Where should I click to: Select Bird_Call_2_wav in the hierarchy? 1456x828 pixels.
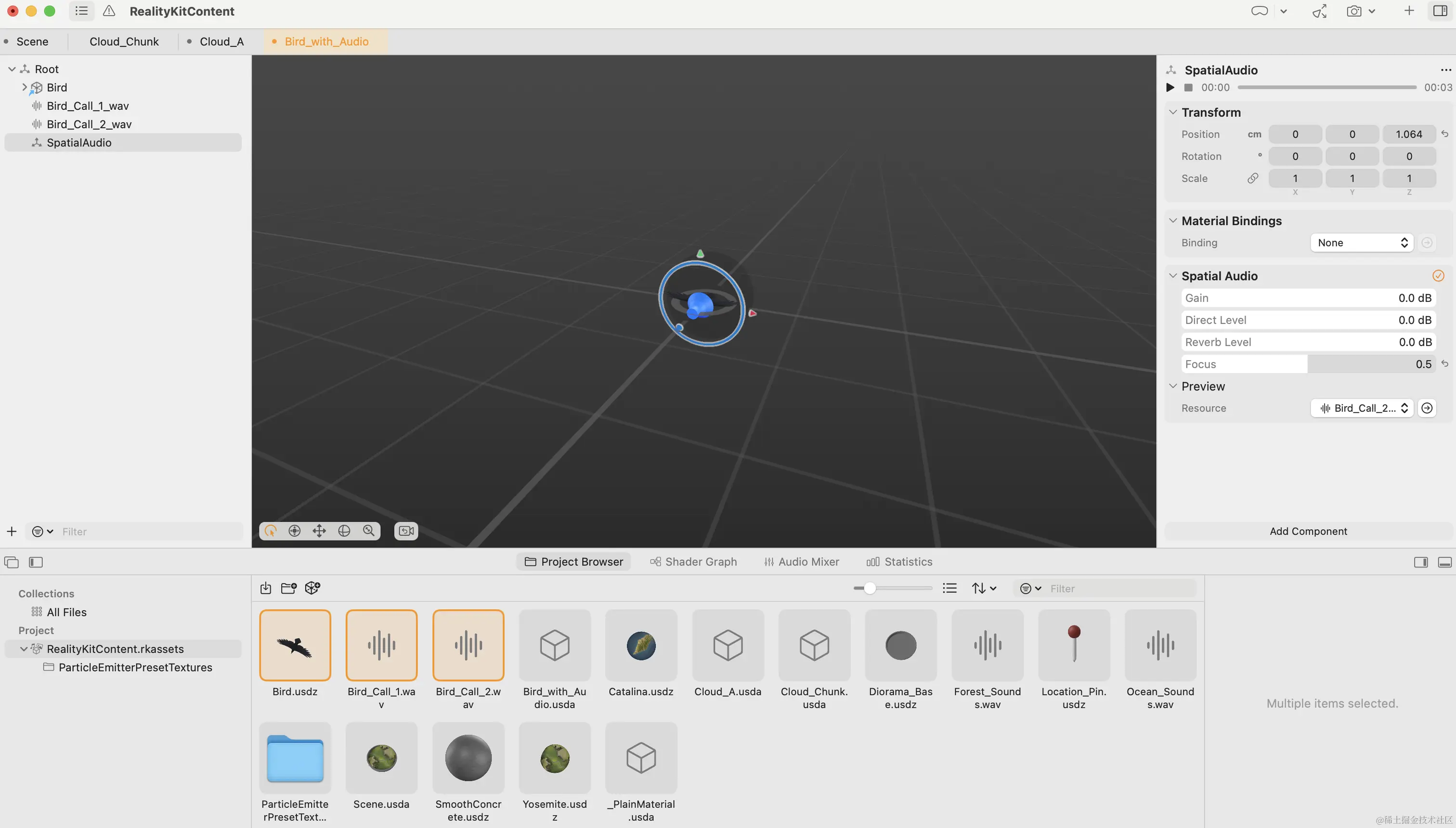coord(89,124)
